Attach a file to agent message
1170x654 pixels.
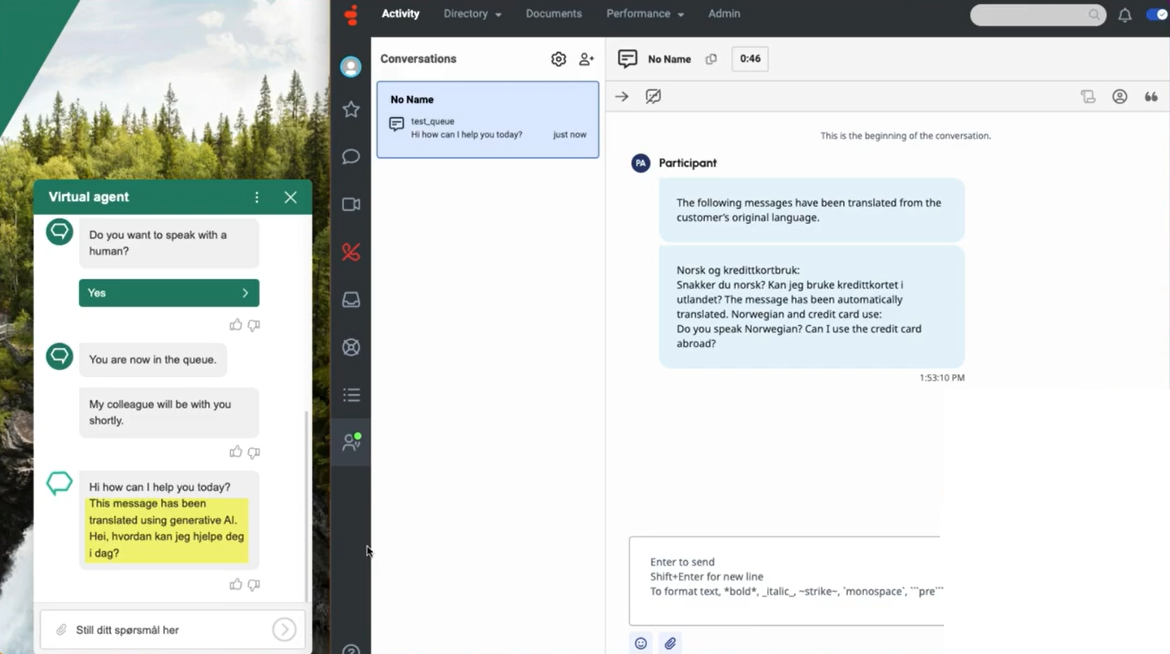coord(670,643)
